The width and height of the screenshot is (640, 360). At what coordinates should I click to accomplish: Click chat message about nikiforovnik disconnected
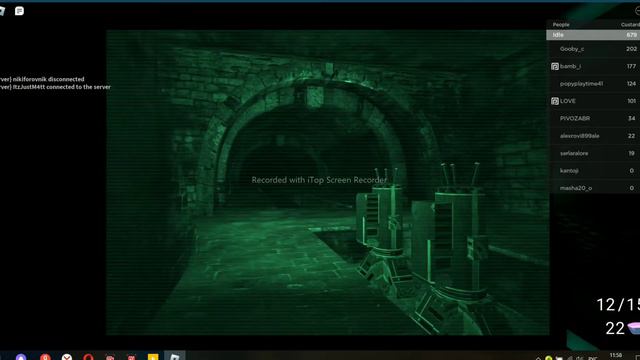click(42, 79)
